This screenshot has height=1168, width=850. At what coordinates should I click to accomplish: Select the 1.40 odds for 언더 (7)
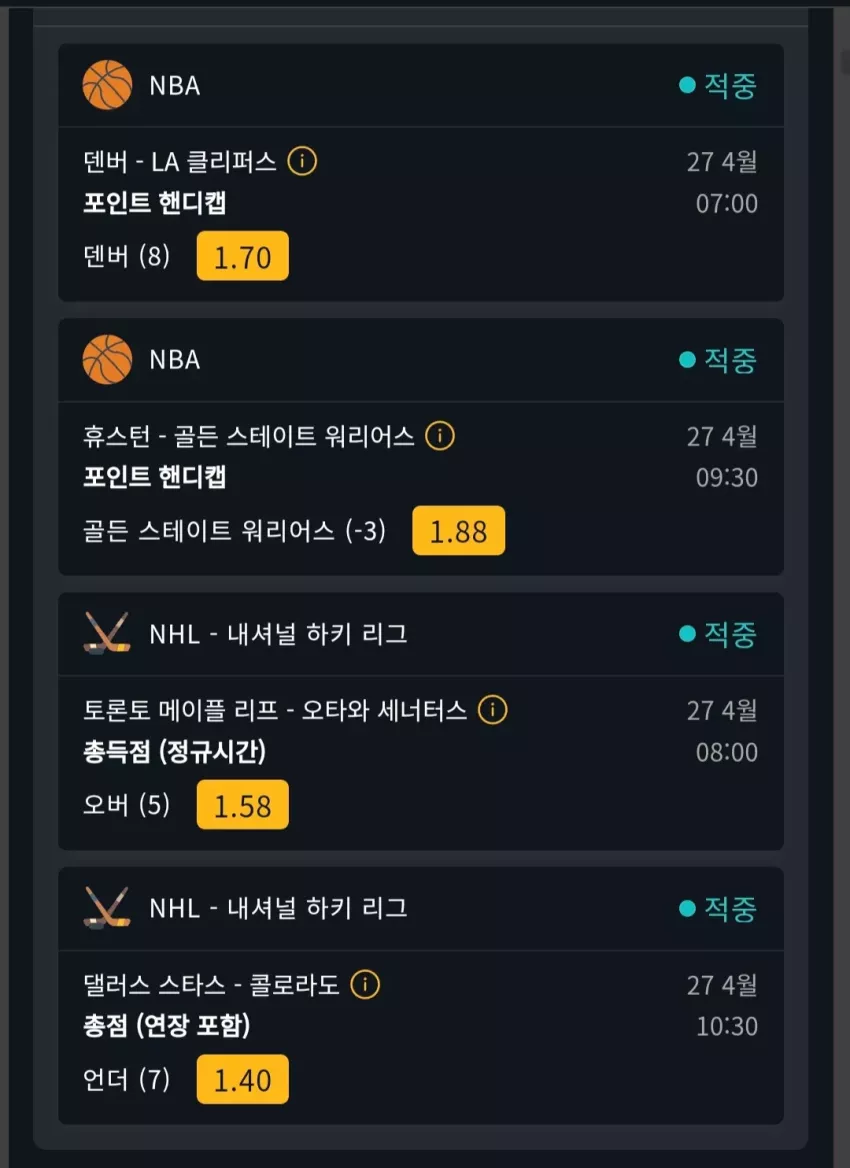[x=243, y=1079]
